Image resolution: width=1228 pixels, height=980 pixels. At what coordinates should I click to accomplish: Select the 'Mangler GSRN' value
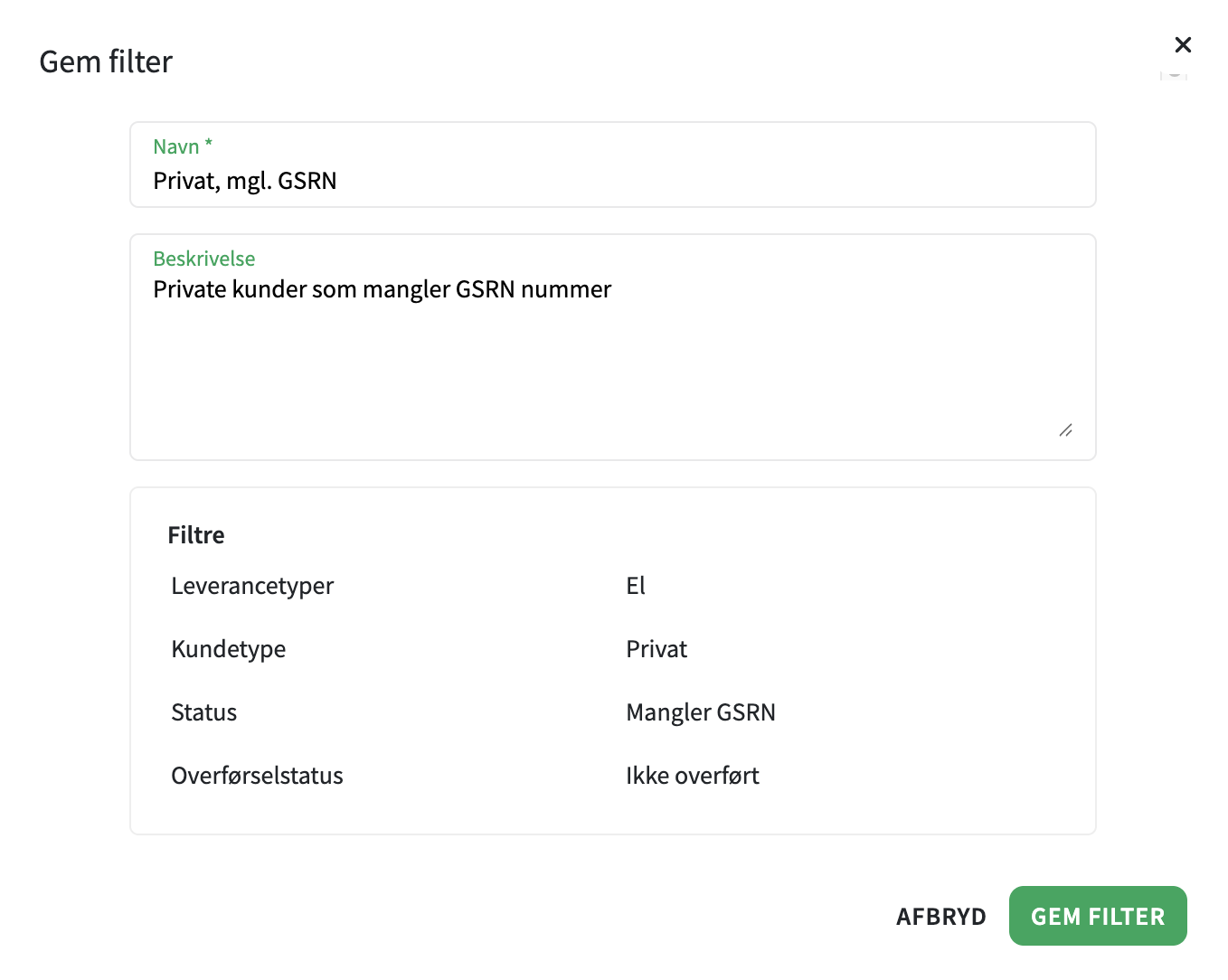point(701,712)
